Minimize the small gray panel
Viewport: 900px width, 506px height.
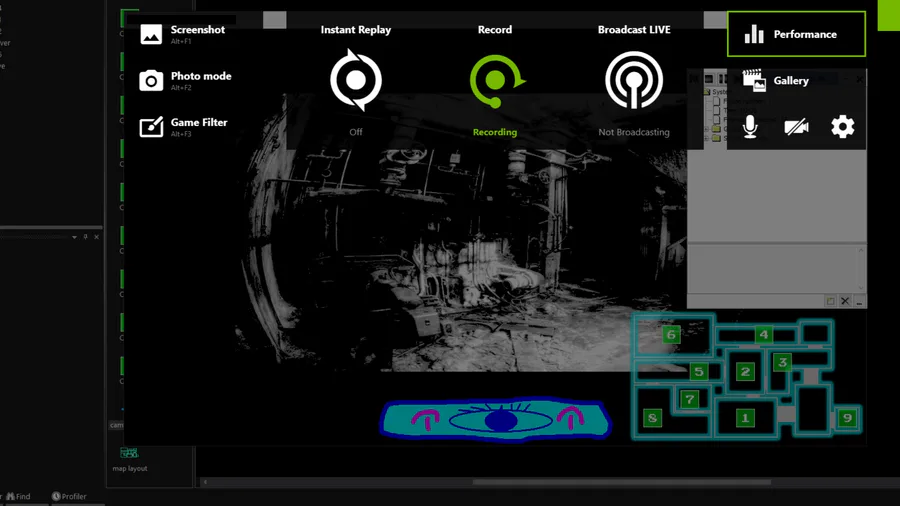tap(859, 301)
